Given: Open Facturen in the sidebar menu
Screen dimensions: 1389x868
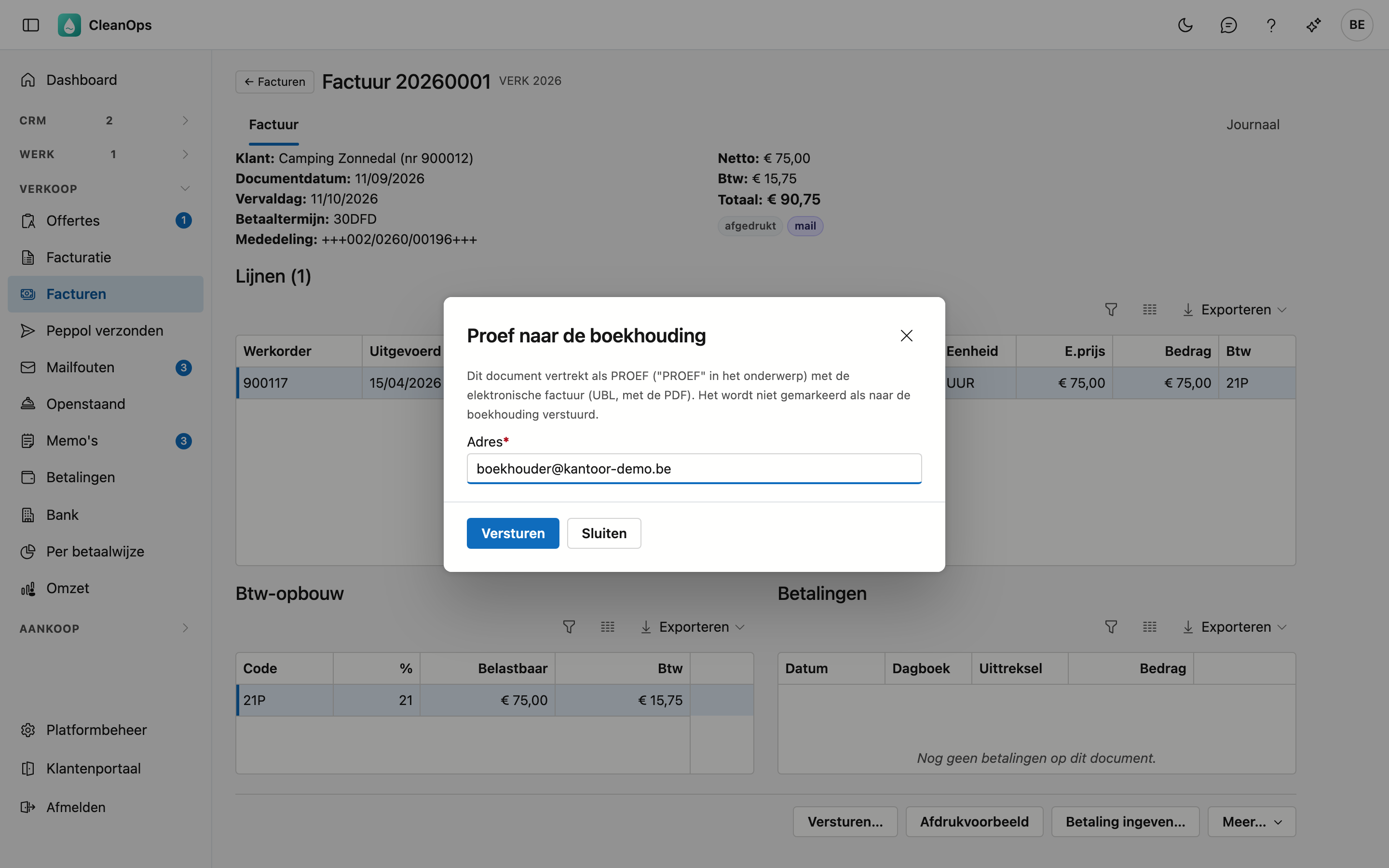Looking at the screenshot, I should 106,294.
